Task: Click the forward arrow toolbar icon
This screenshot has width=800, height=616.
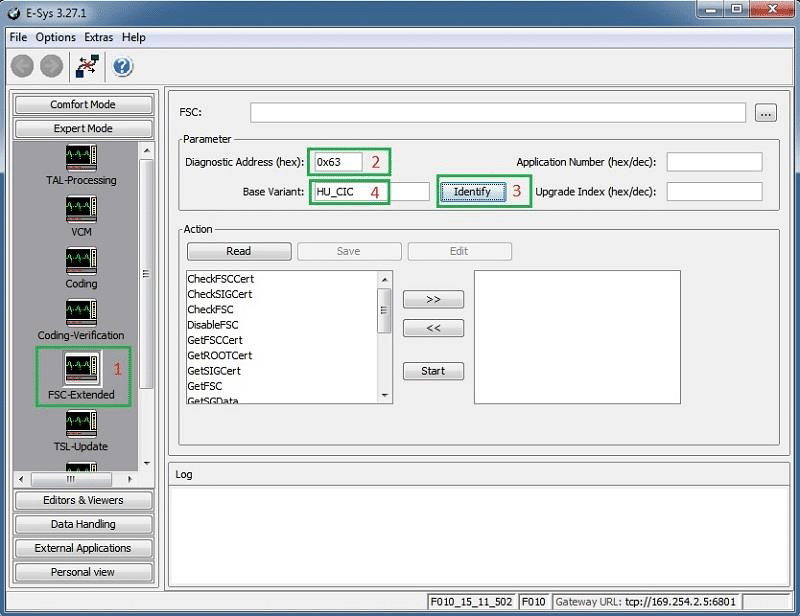Action: pos(51,66)
